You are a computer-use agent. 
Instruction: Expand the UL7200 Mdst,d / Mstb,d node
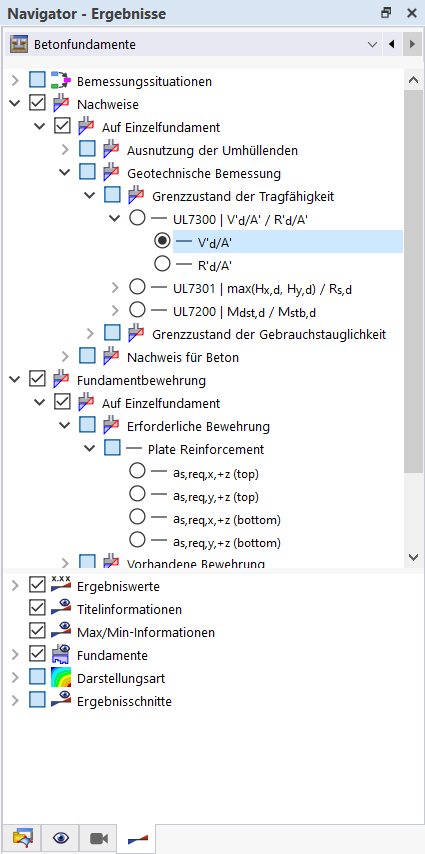click(115, 310)
